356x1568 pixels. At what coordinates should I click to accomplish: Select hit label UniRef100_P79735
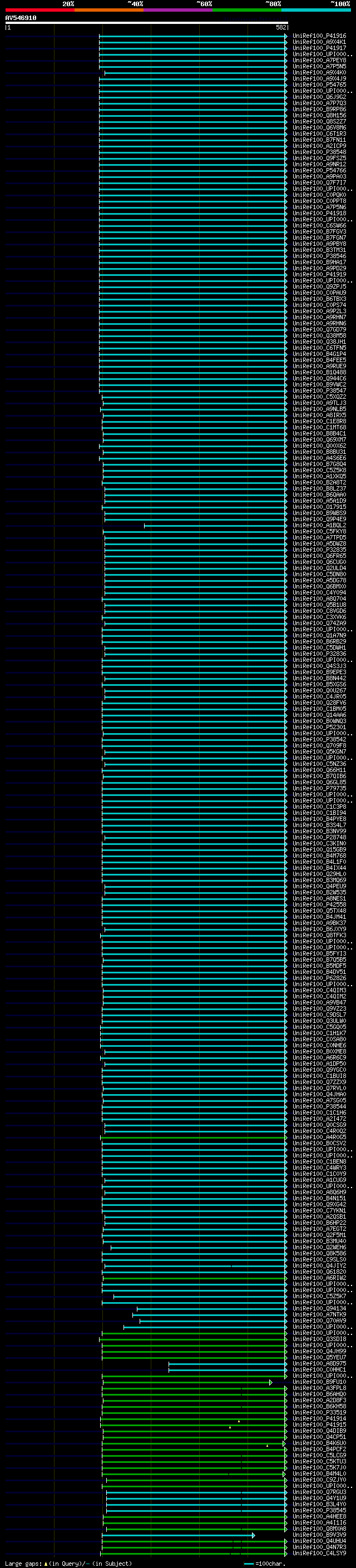pyautogui.click(x=319, y=788)
